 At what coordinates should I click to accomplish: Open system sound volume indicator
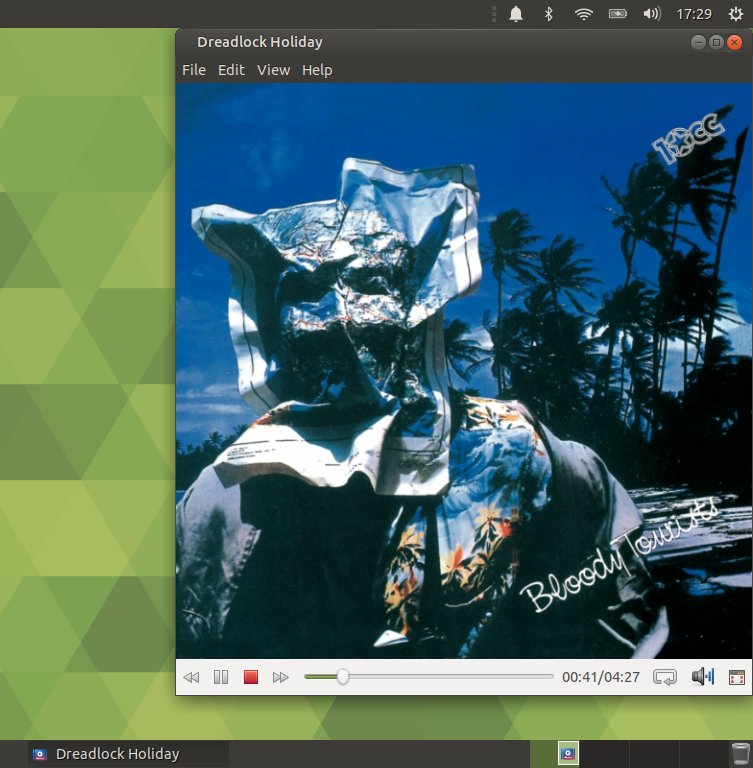[x=652, y=14]
